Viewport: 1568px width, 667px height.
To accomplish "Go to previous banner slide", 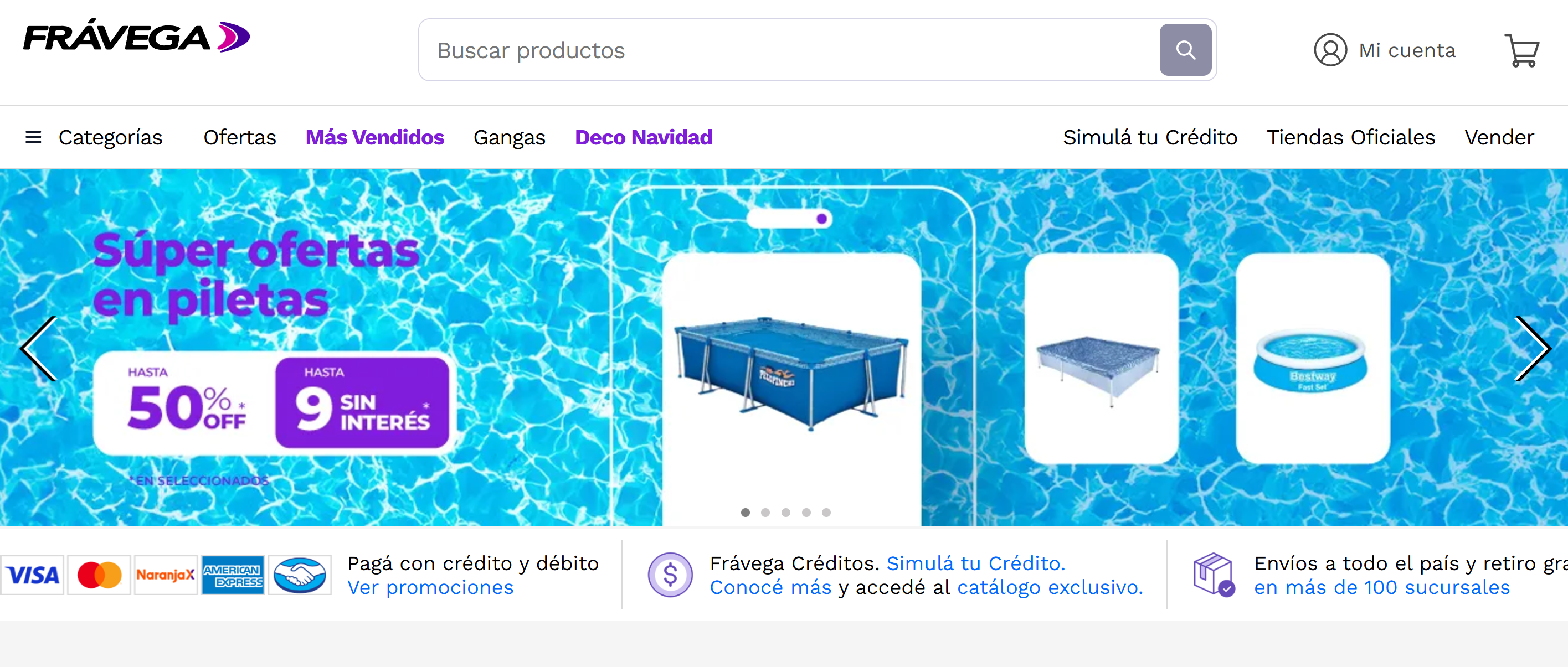I will coord(38,348).
